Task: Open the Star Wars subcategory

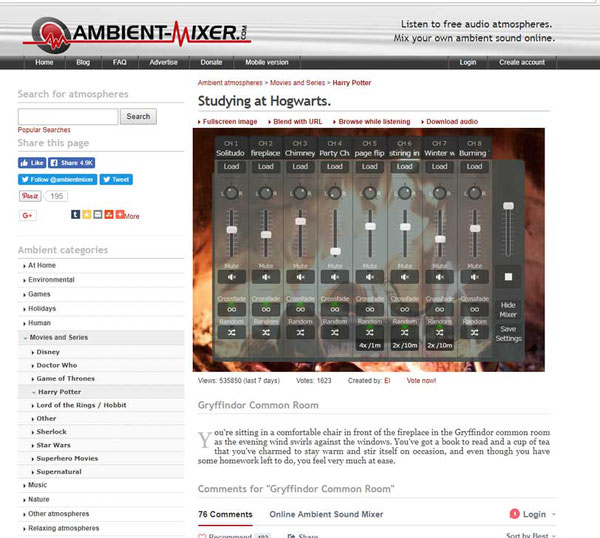Action: [x=53, y=445]
